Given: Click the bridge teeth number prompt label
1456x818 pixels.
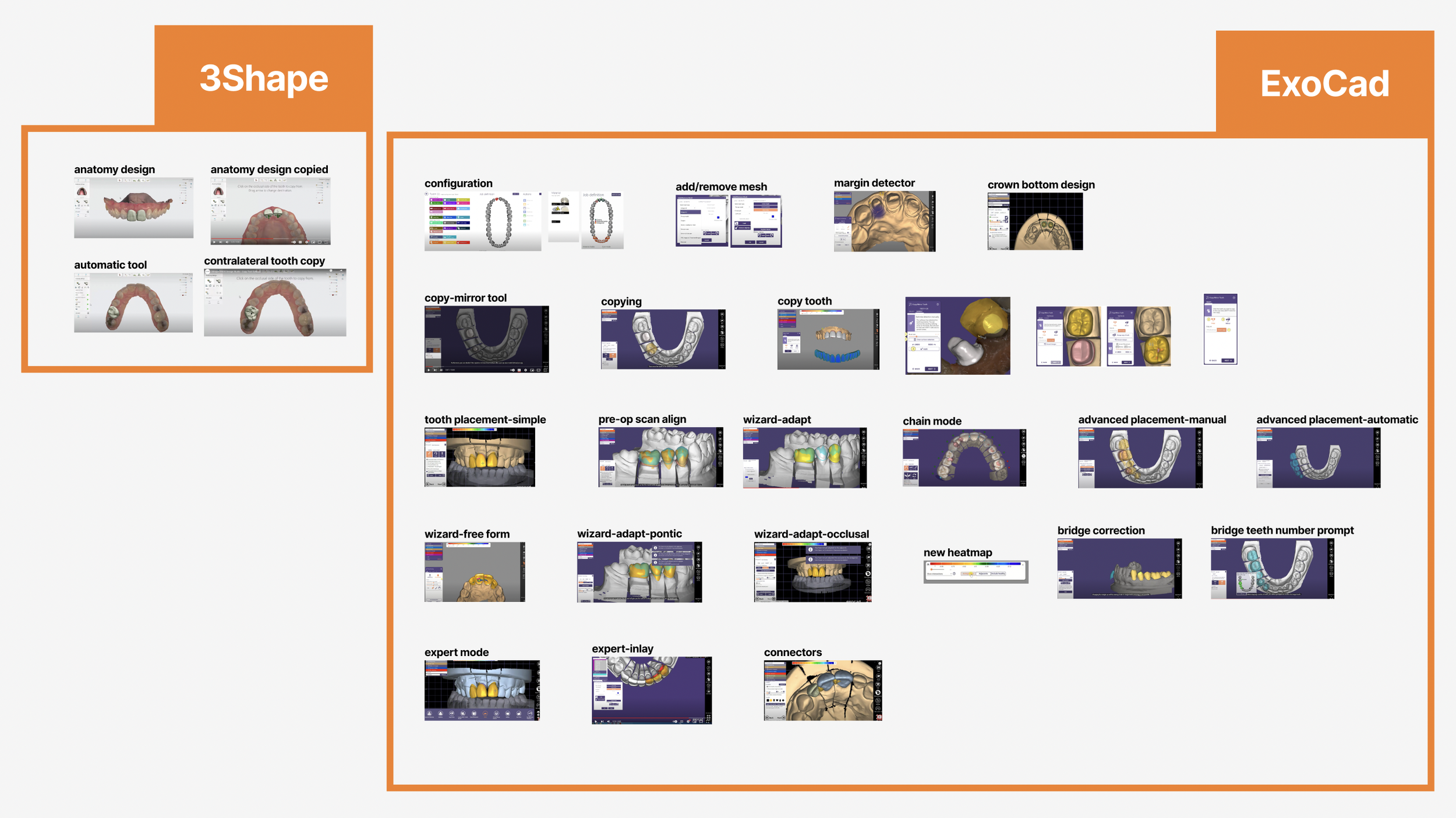Looking at the screenshot, I should 1282,530.
